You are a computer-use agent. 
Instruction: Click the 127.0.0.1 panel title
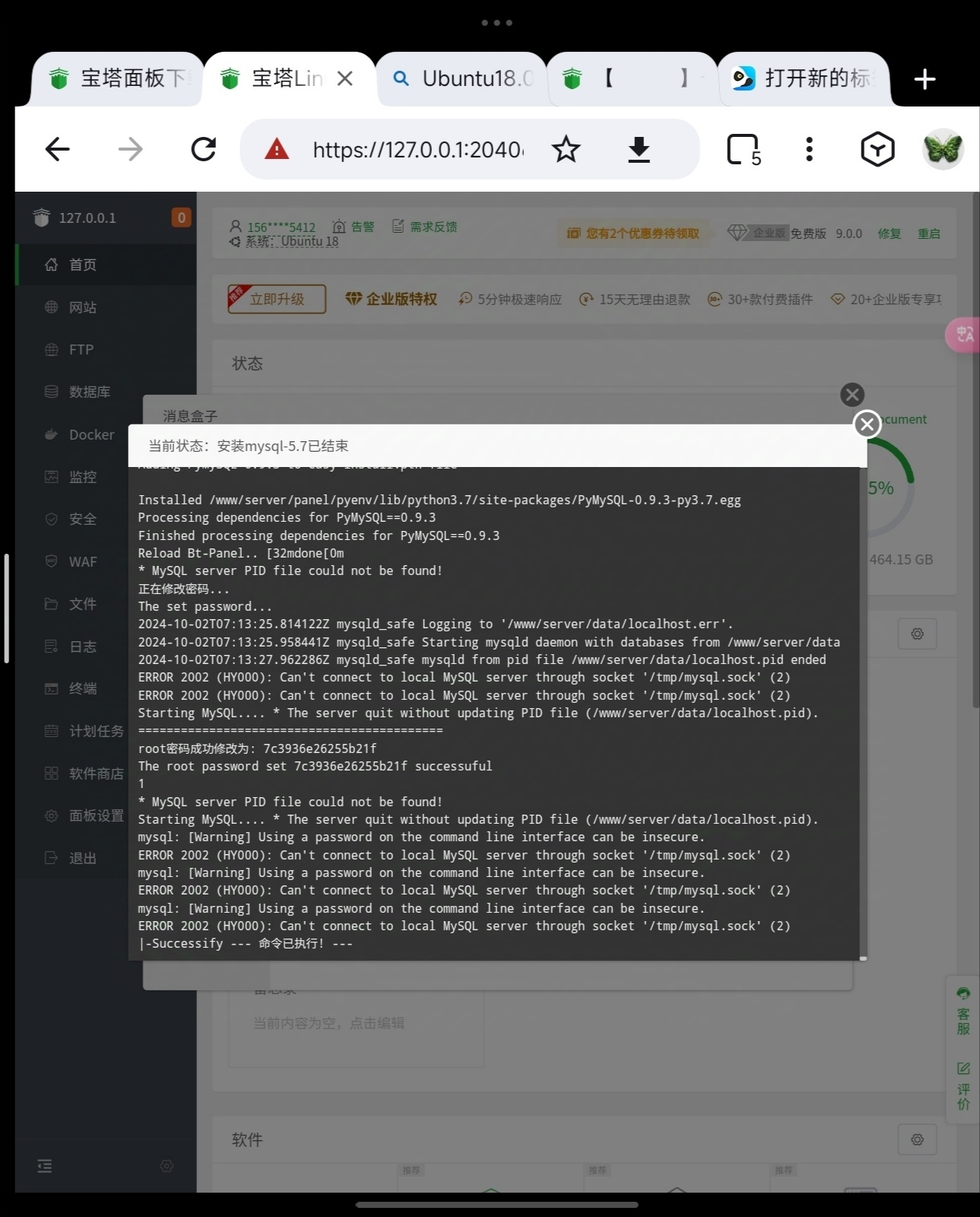(87, 218)
